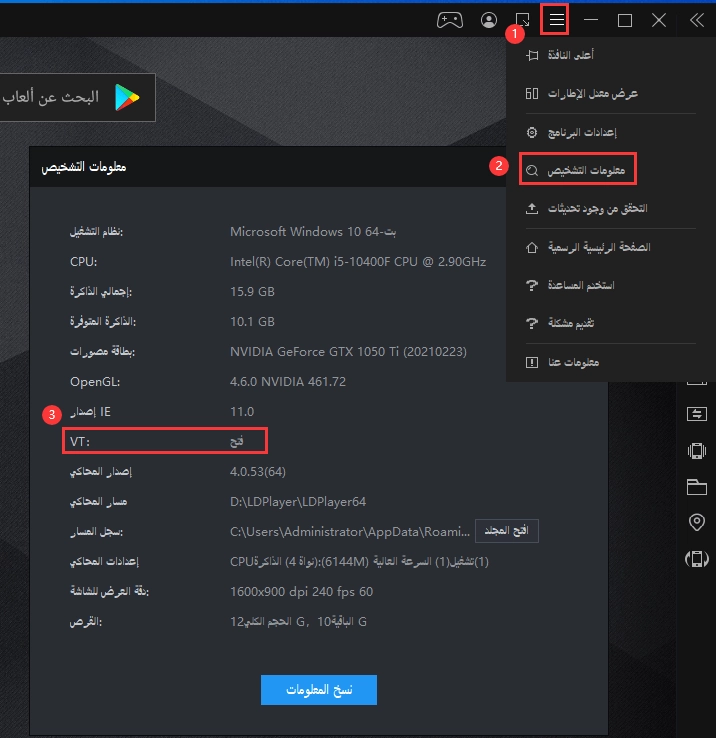Click the emulator version 4.0.53(64) text

tap(258, 472)
